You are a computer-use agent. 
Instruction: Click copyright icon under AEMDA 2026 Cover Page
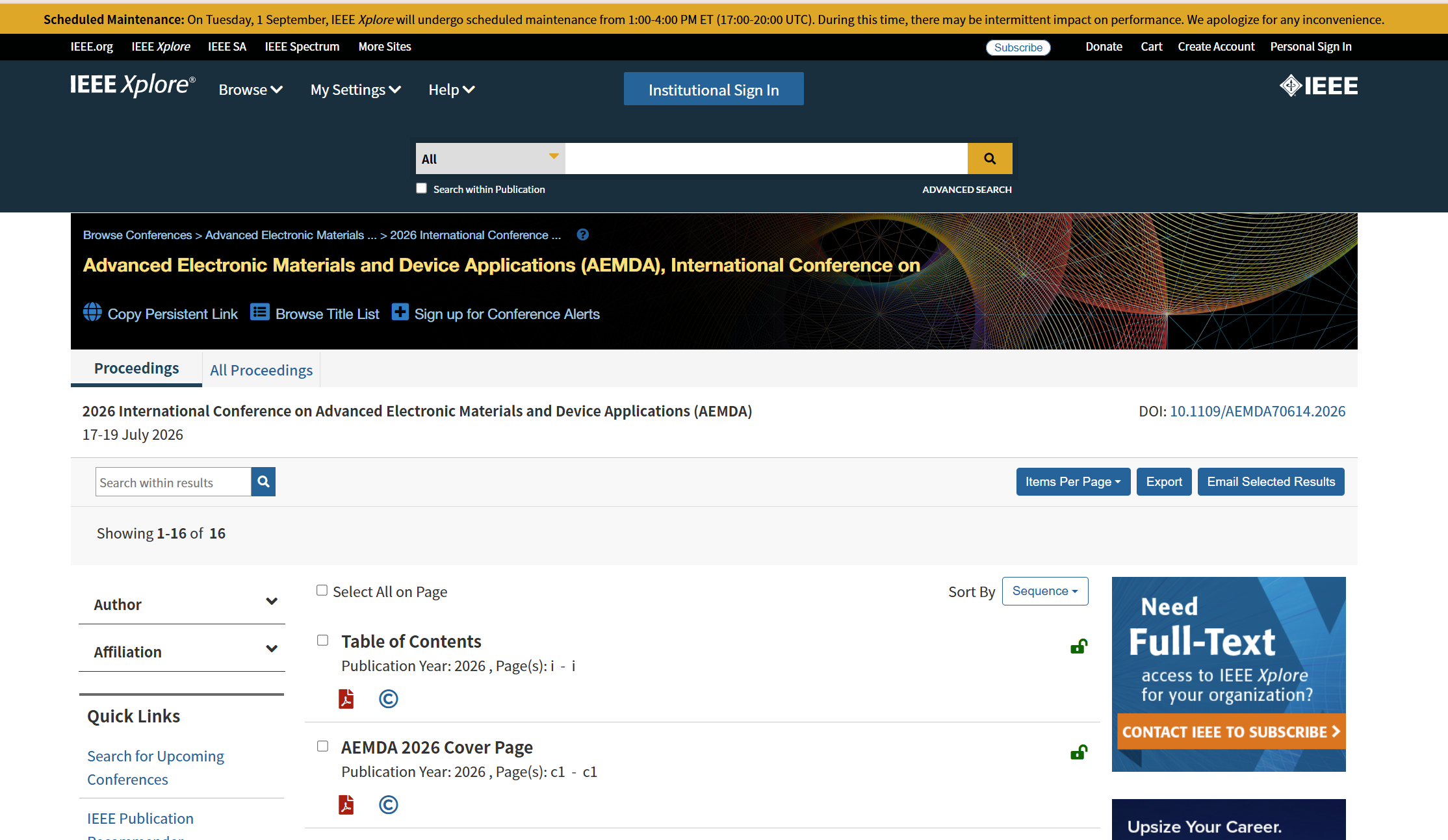[389, 805]
